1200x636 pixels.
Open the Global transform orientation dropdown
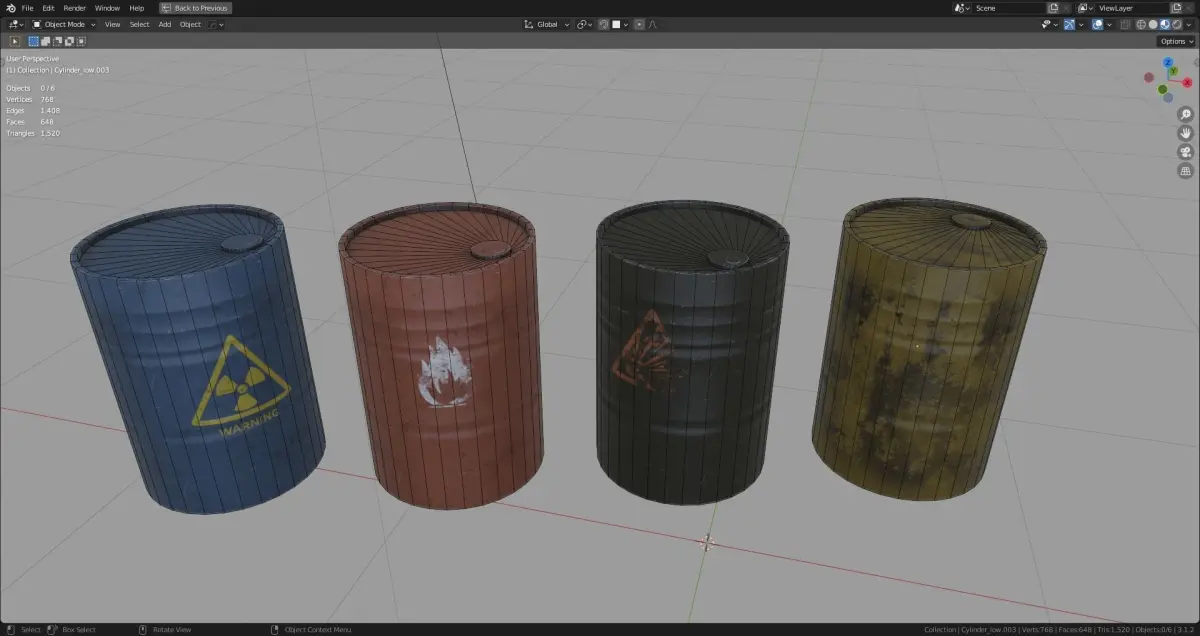[x=547, y=24]
